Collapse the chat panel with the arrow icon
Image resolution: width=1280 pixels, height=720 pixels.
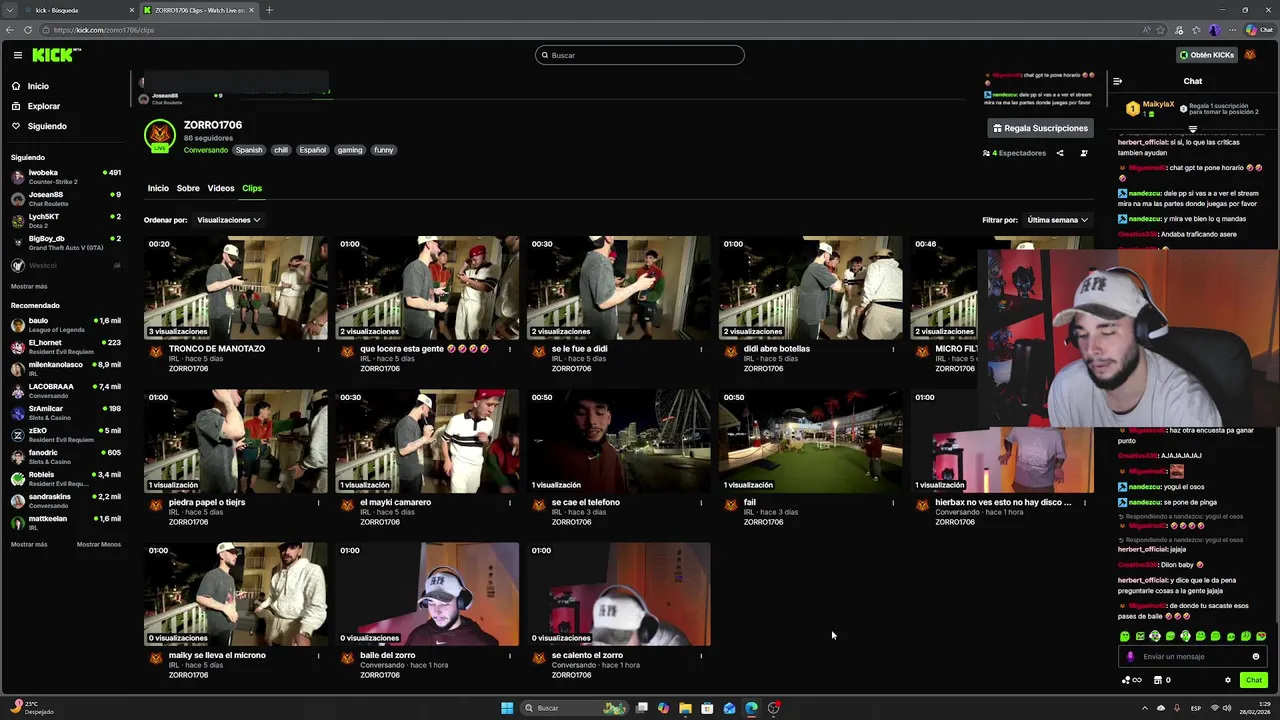click(1117, 81)
